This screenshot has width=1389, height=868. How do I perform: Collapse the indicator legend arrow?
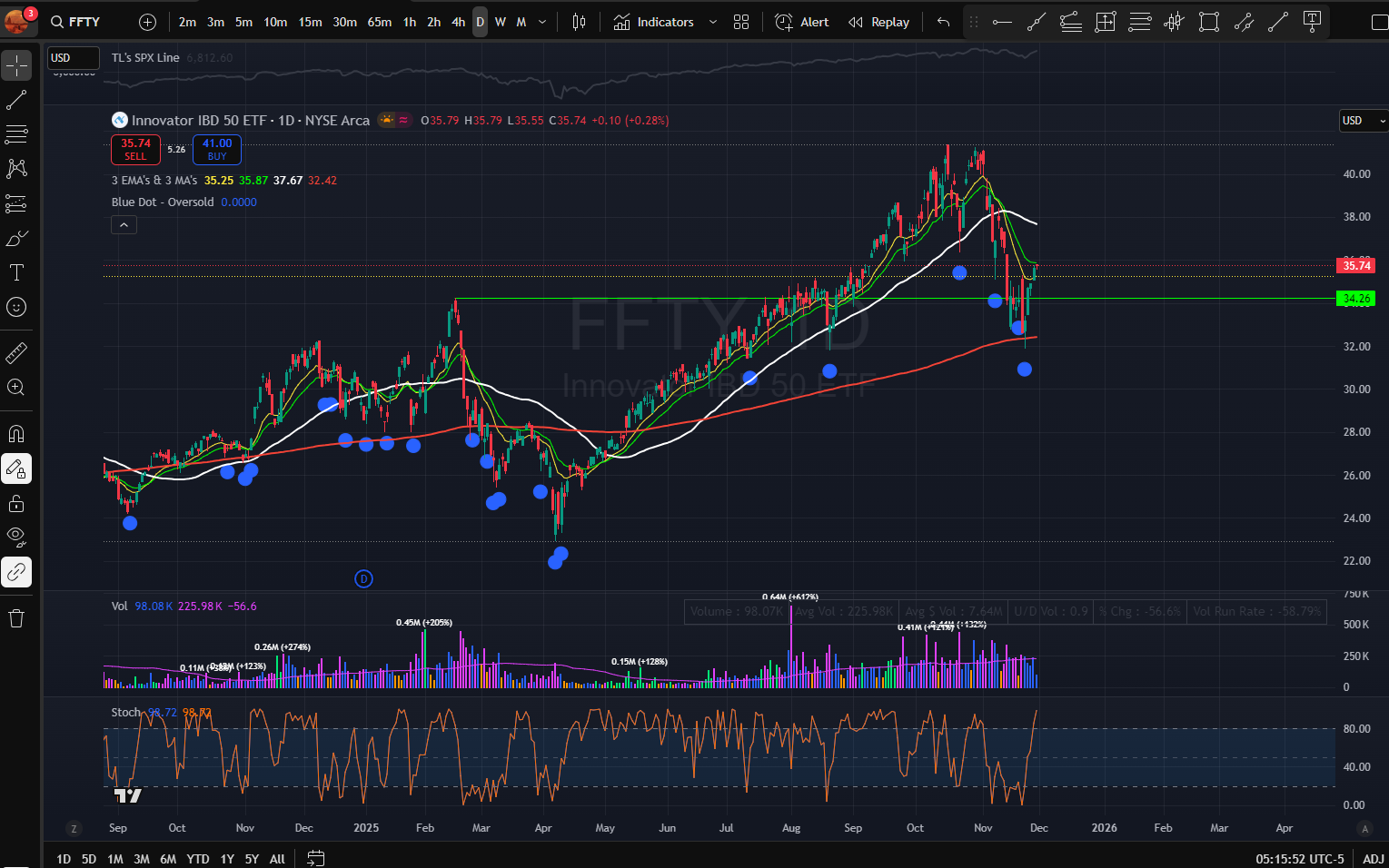coord(124,225)
